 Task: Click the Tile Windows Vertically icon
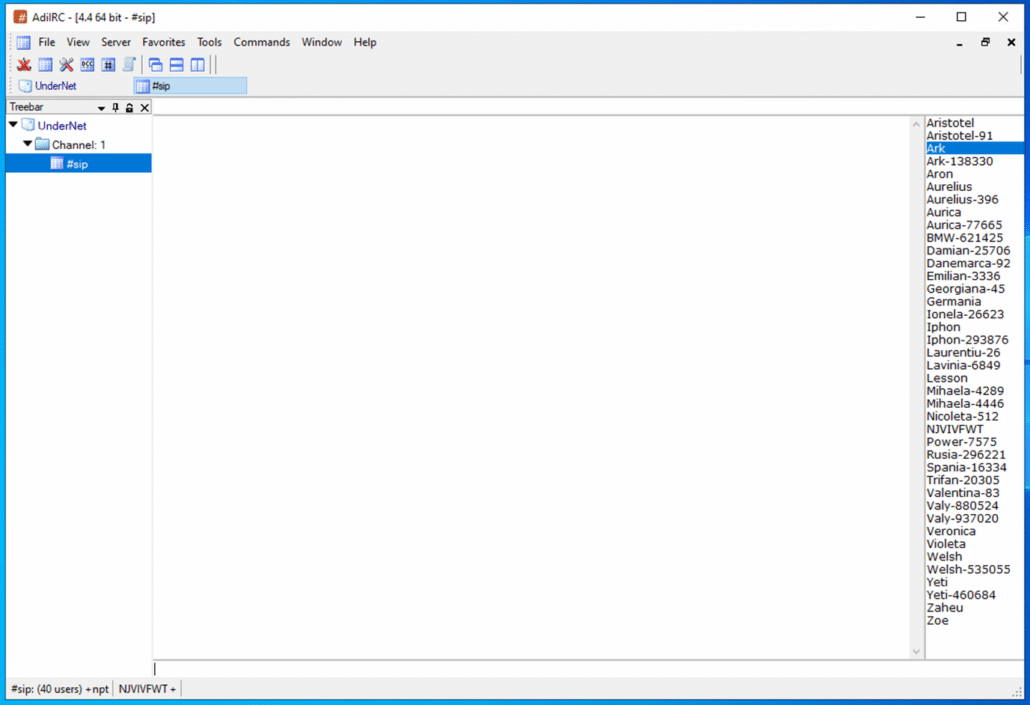[x=197, y=64]
